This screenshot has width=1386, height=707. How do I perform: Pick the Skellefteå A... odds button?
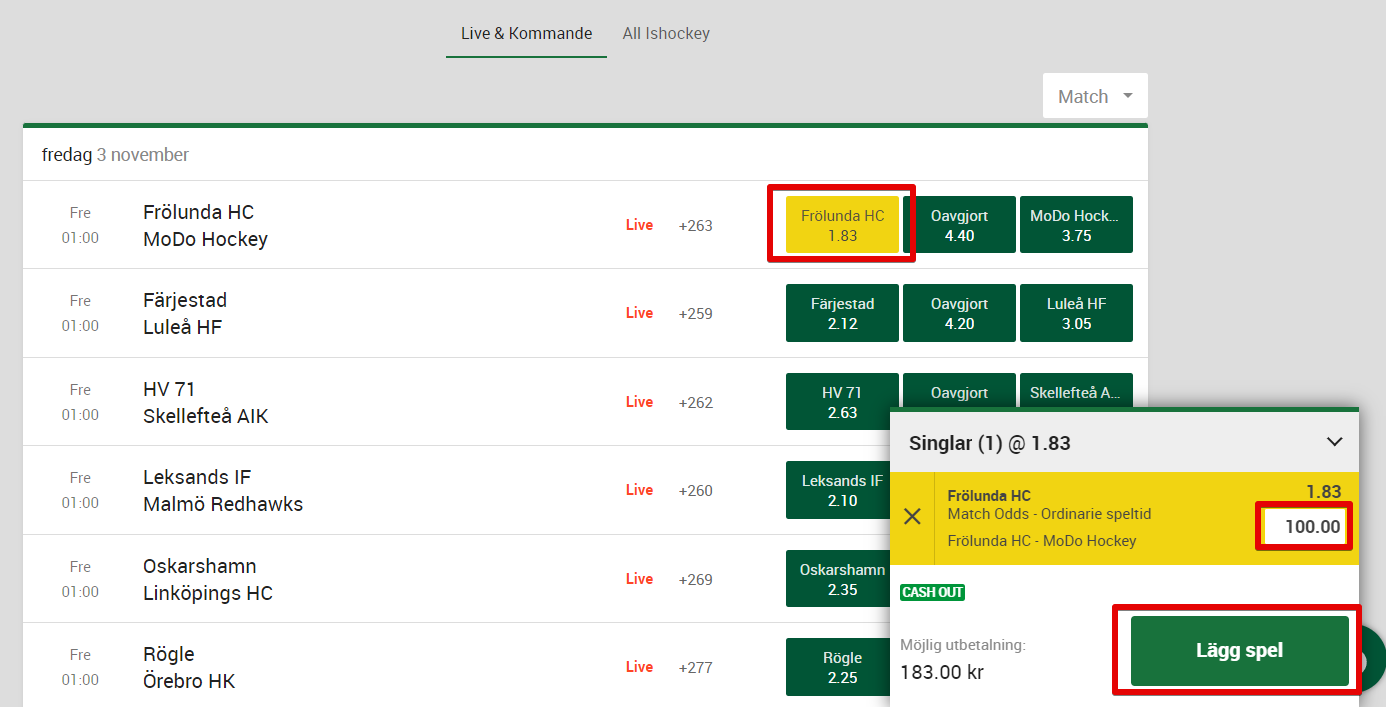[1076, 390]
